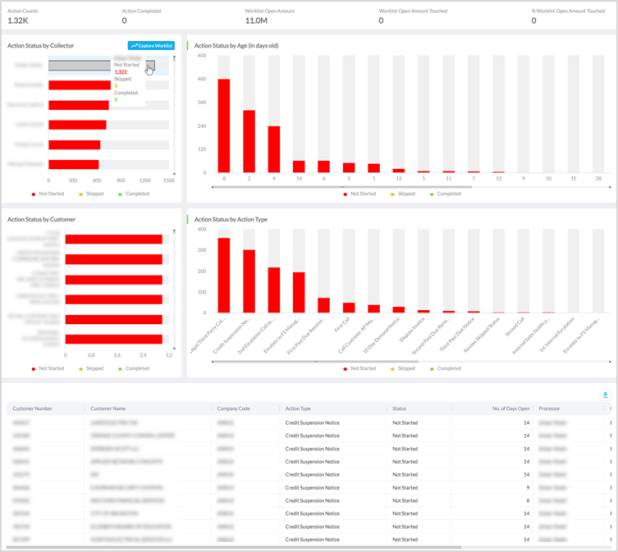Toggle Not Started legend in Collector chart
This screenshot has width=618, height=552.
(x=48, y=194)
